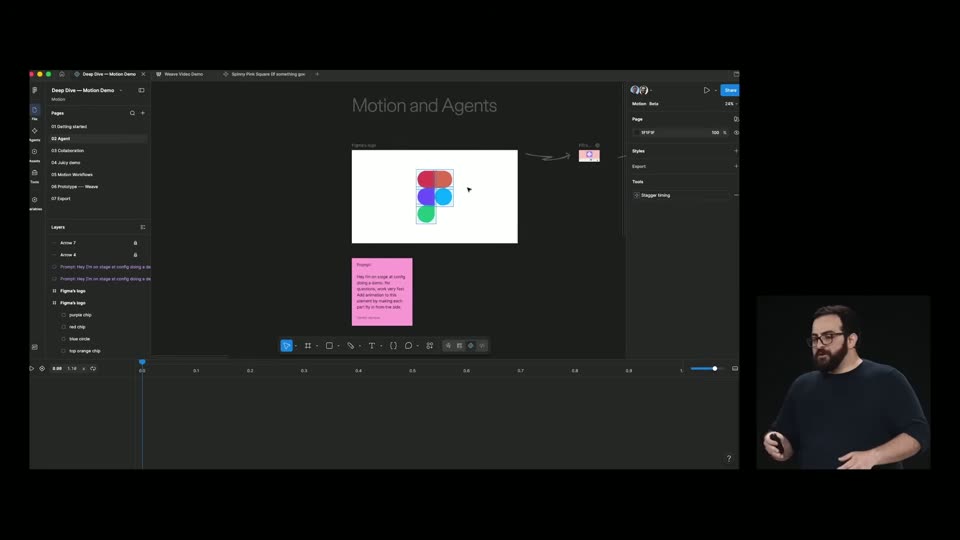
Task: Open the Figma main menu icon
Action: [x=35, y=90]
